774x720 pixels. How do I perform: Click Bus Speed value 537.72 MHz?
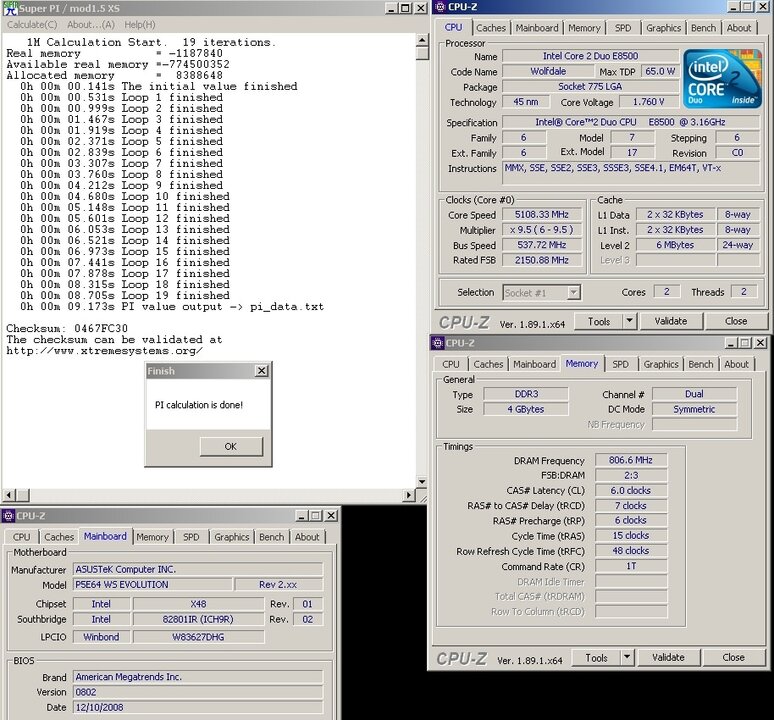(542, 245)
